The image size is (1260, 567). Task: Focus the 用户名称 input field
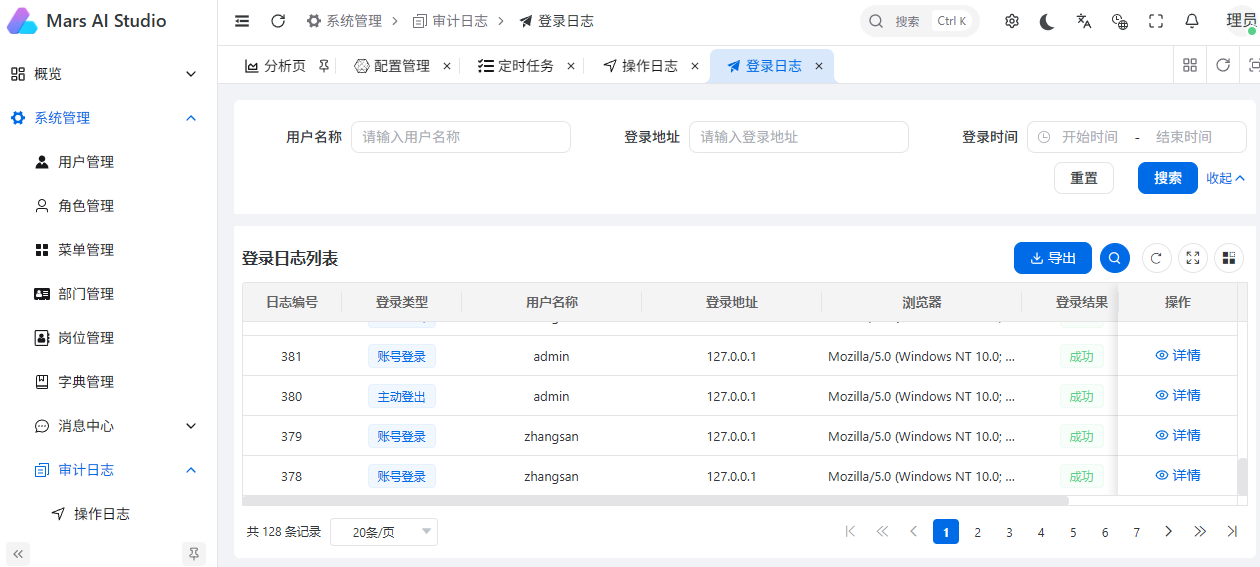pyautogui.click(x=461, y=137)
